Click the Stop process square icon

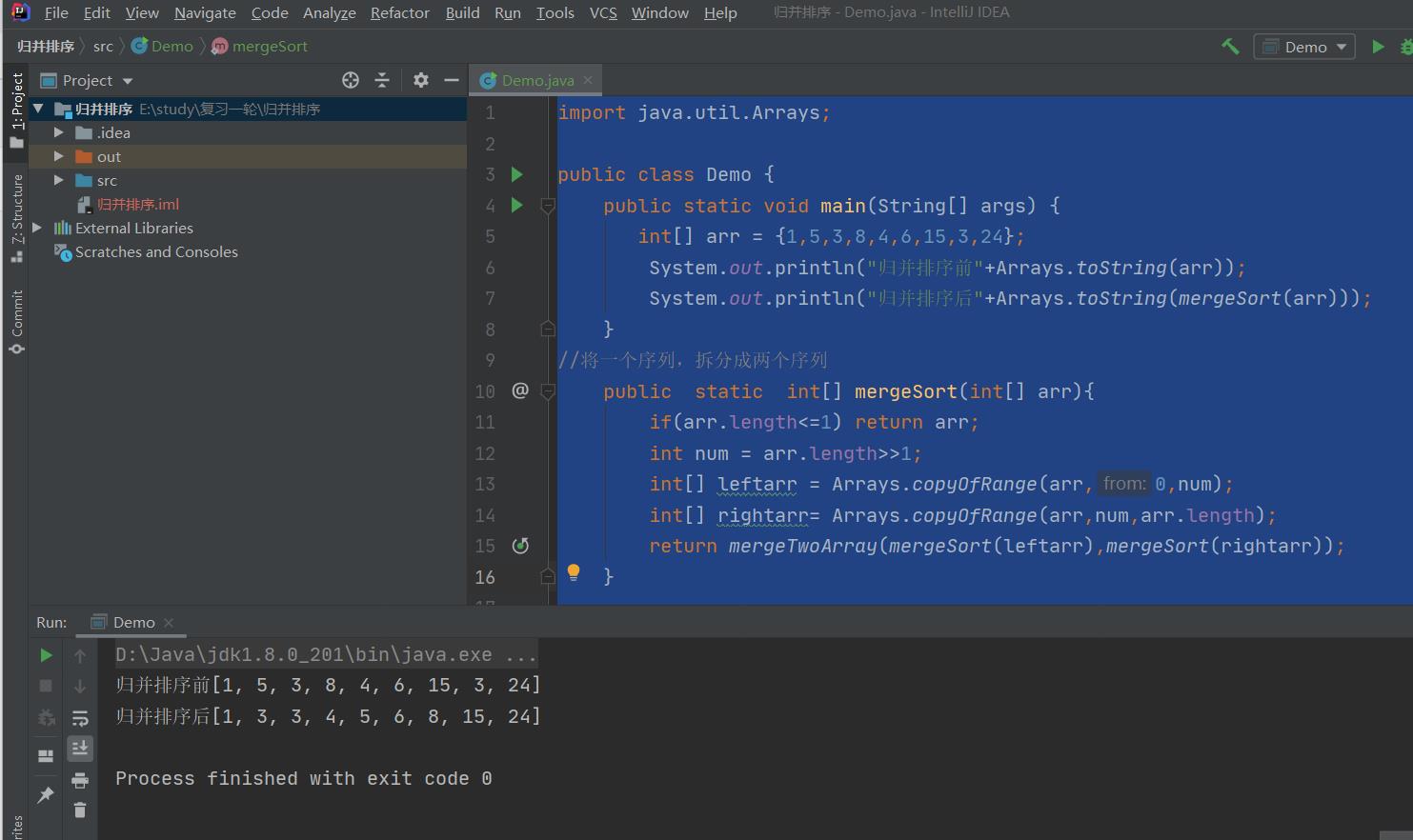[46, 686]
